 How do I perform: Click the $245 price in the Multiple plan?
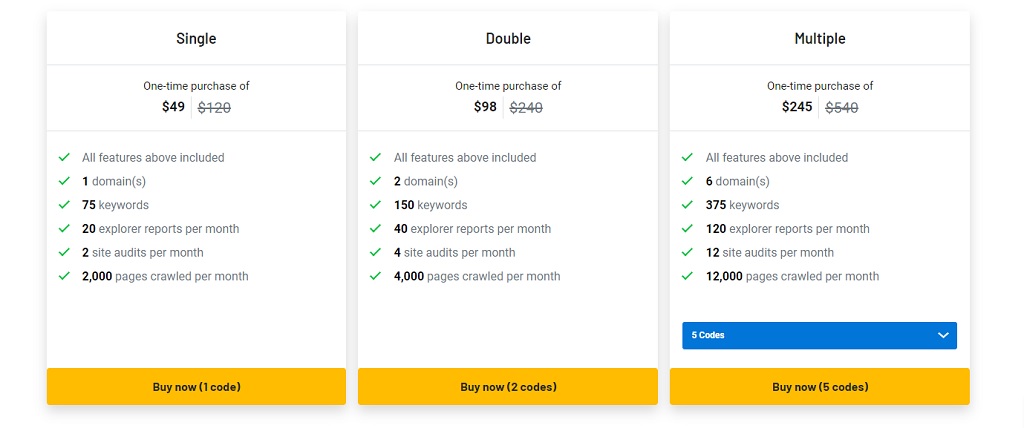point(797,107)
